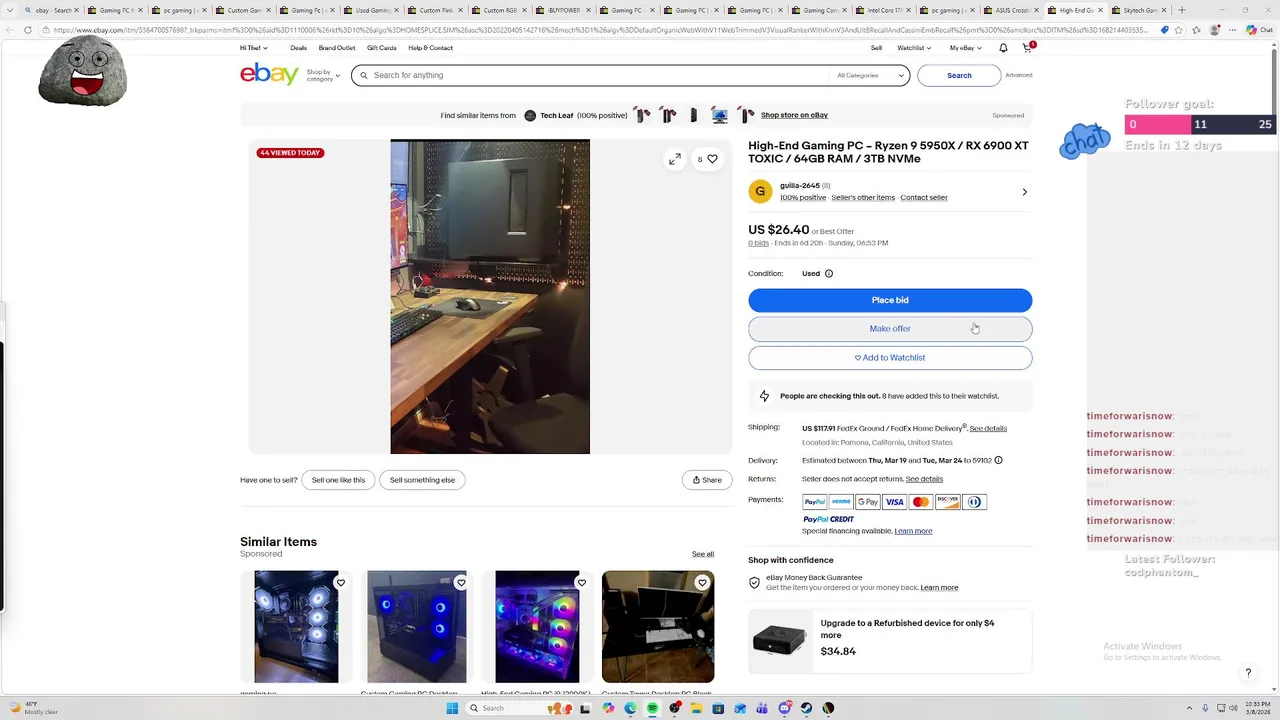
Task: Open Help & Contact link
Action: point(430,48)
